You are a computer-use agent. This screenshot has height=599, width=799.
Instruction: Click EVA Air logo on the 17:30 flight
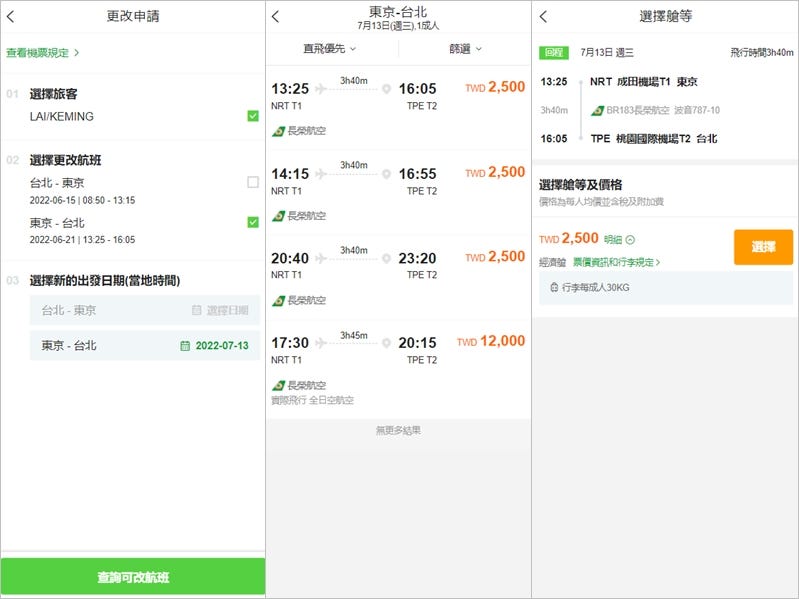point(278,386)
